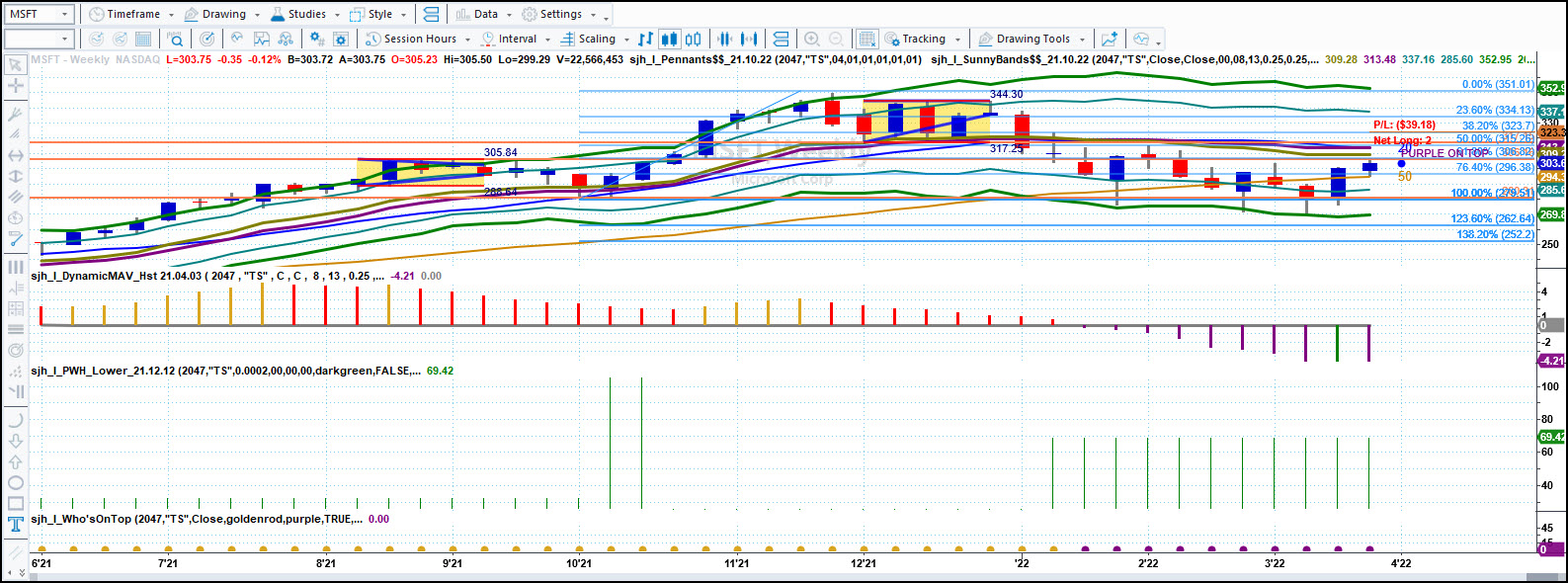Open the Studies menu
Image resolution: width=1568 pixels, height=583 pixels.
click(305, 14)
